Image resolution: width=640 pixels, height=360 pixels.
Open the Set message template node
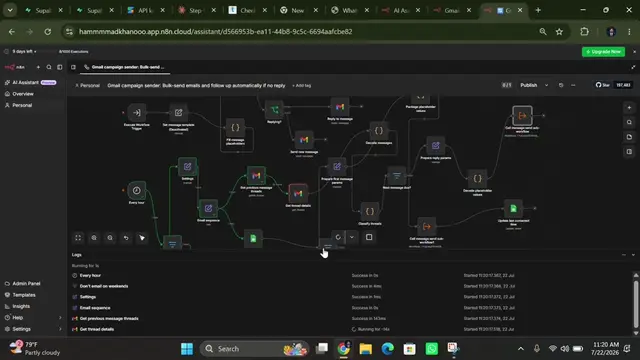178,112
